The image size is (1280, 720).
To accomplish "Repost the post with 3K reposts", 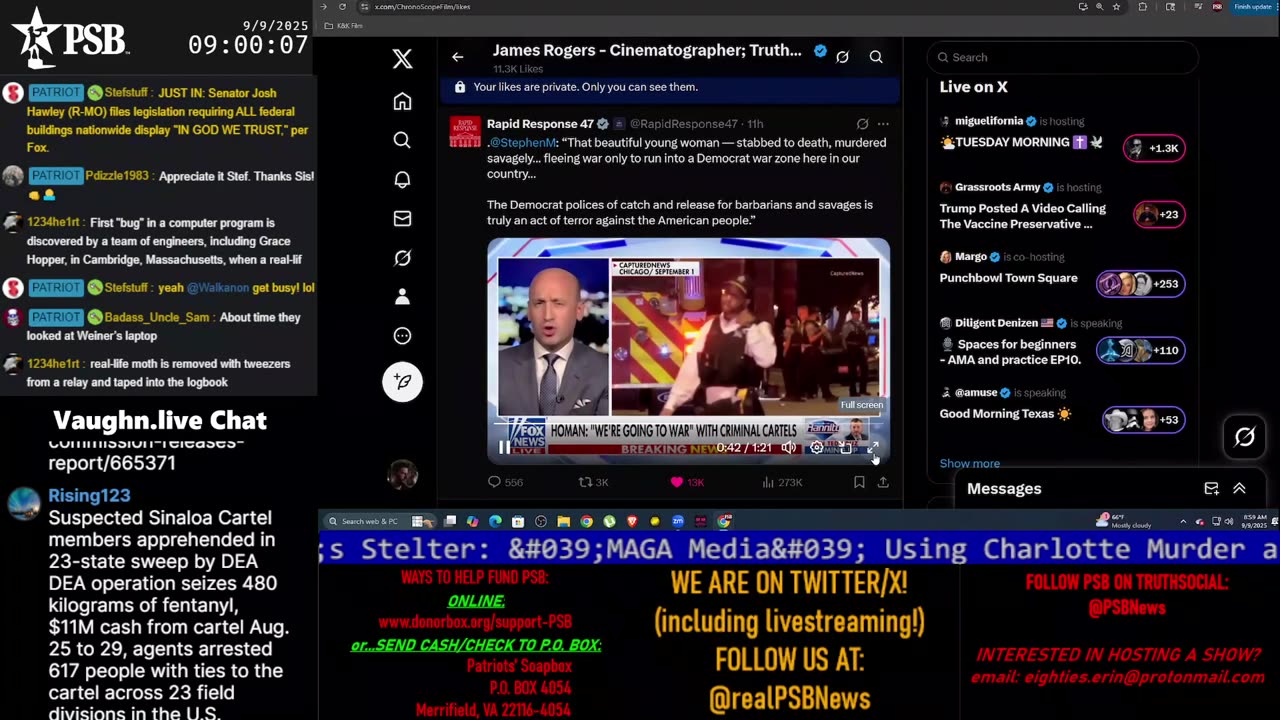I will pos(594,482).
